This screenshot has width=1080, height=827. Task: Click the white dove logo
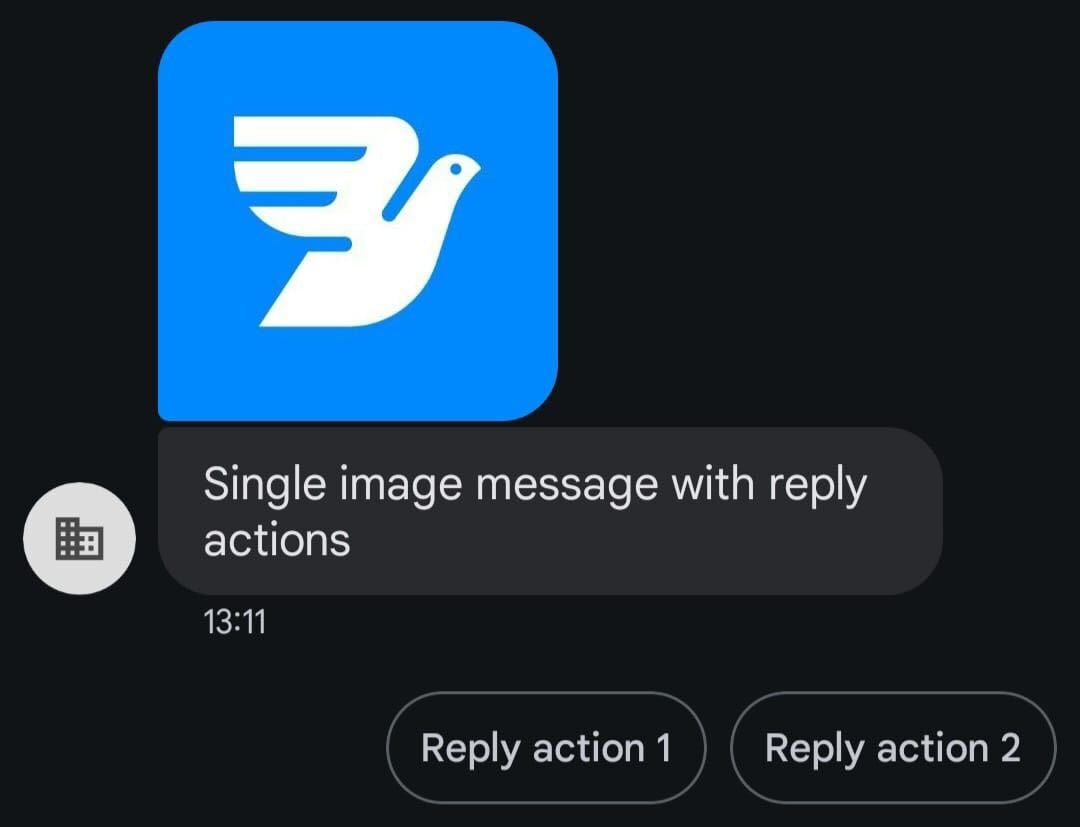(x=356, y=221)
